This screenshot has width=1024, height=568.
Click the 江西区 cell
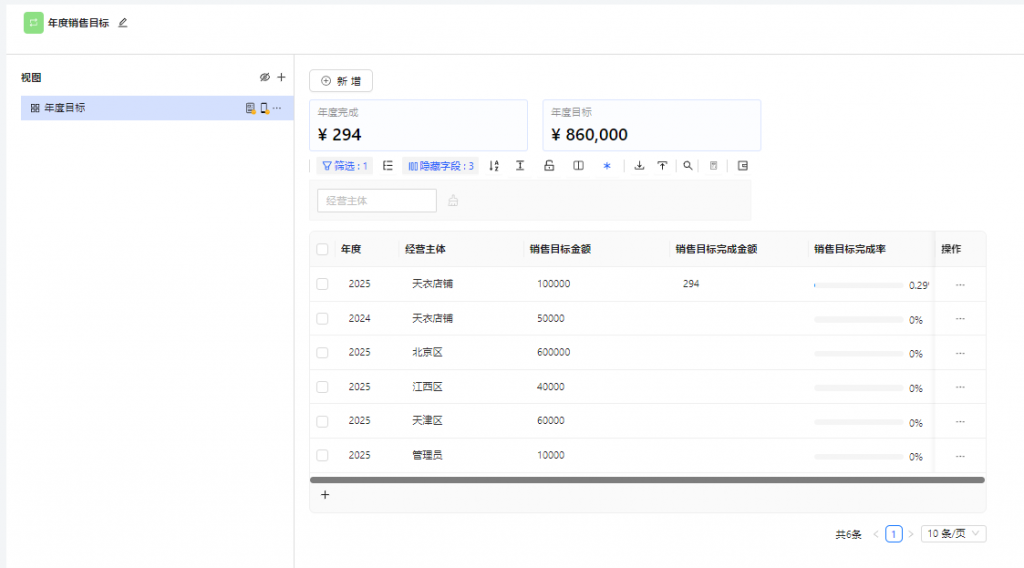[427, 387]
